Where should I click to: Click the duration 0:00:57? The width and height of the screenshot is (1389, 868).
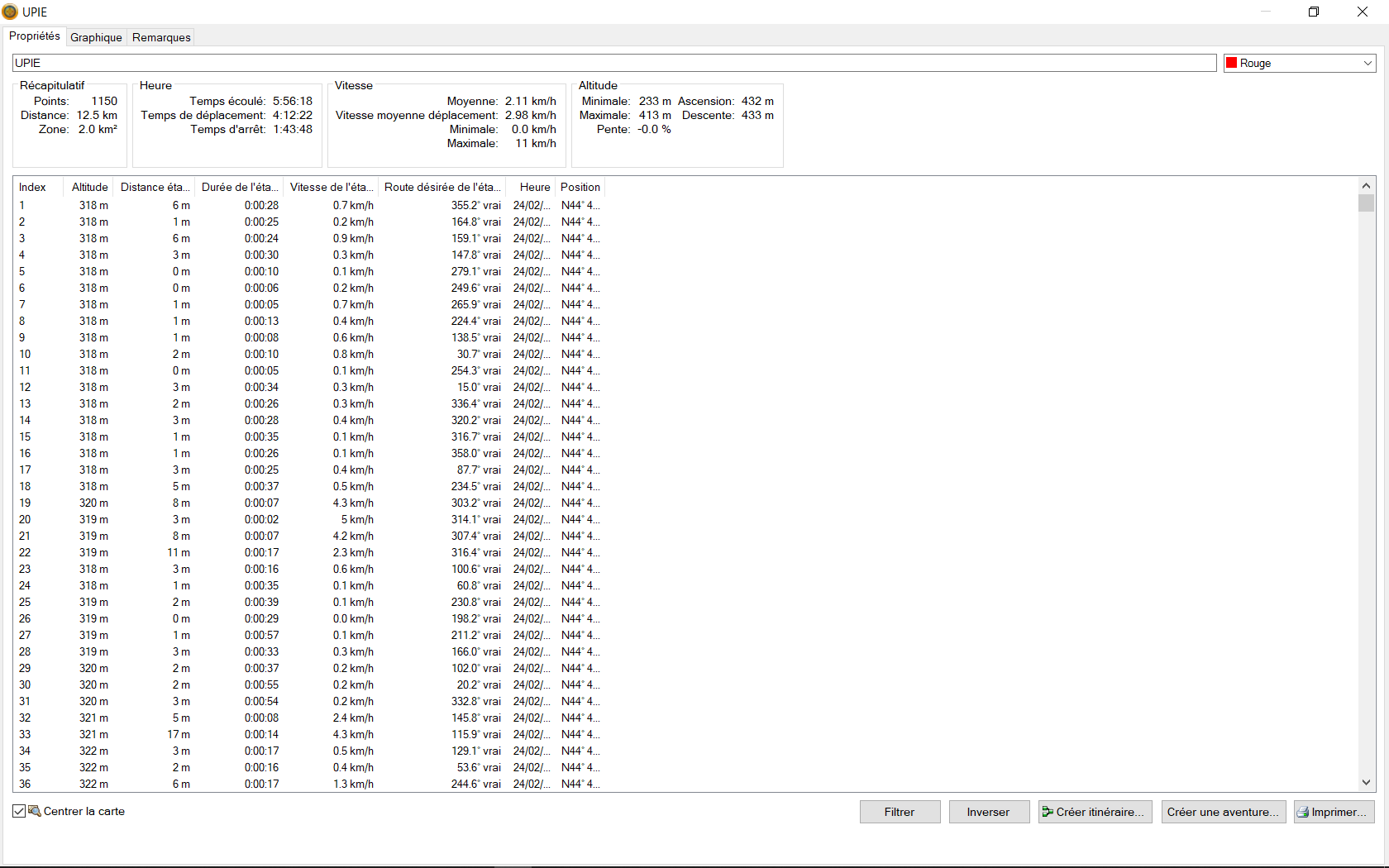261,635
